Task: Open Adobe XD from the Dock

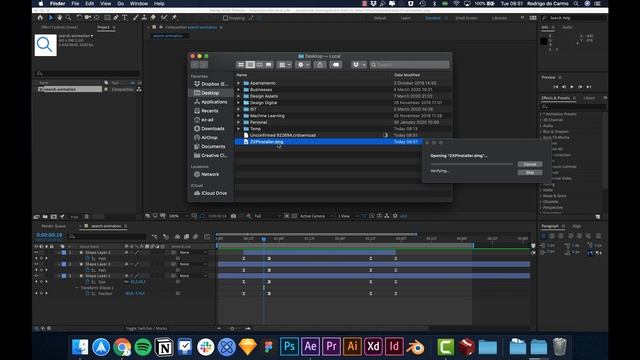Action: 373,347
